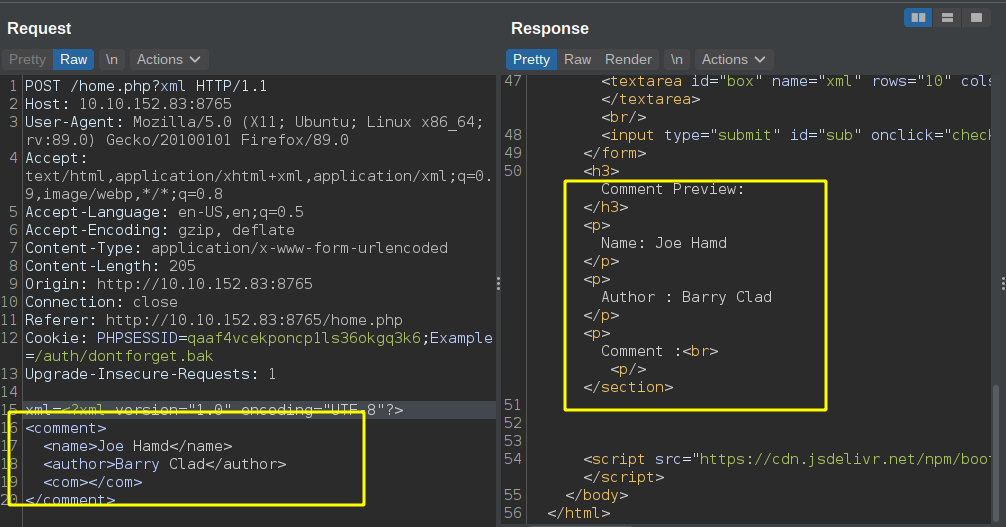Click the input type="submit" response line
Viewport: 1006px width, 527px height.
(x=796, y=135)
